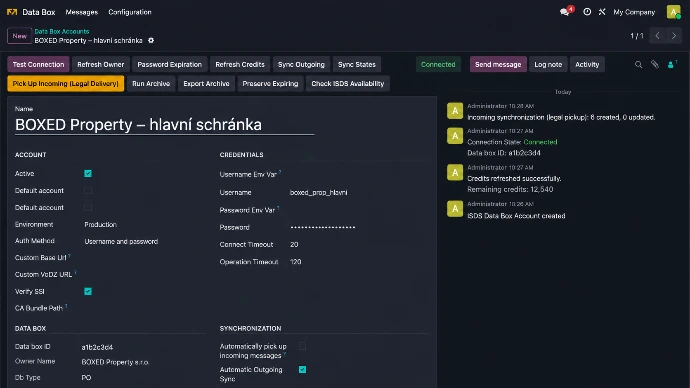Click Username Env Var field
This screenshot has width=690, height=388.
(x=358, y=174)
